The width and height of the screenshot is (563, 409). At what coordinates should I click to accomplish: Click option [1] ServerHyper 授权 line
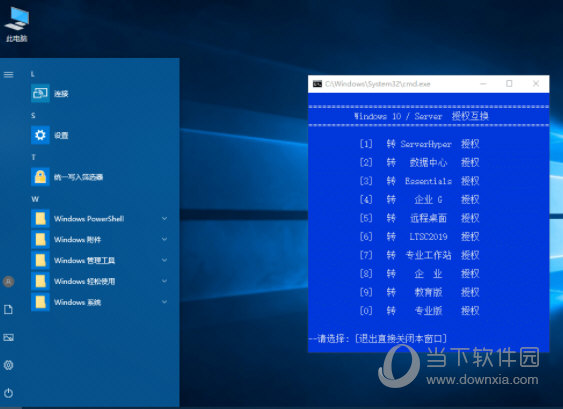click(419, 144)
